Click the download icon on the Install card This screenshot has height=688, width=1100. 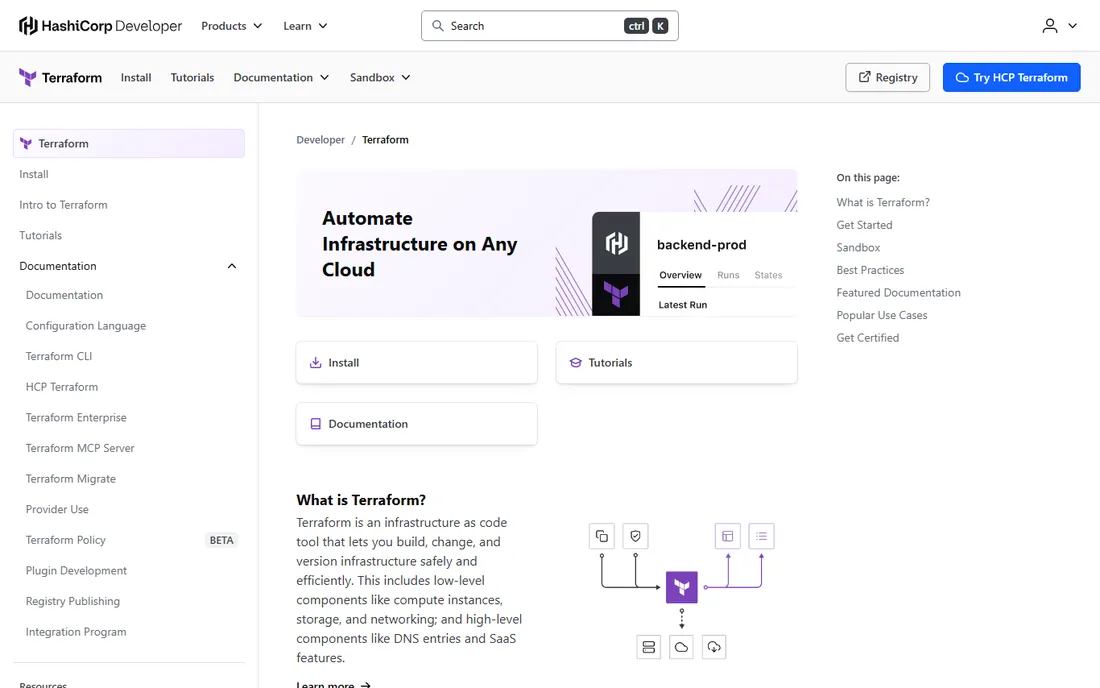pos(316,363)
